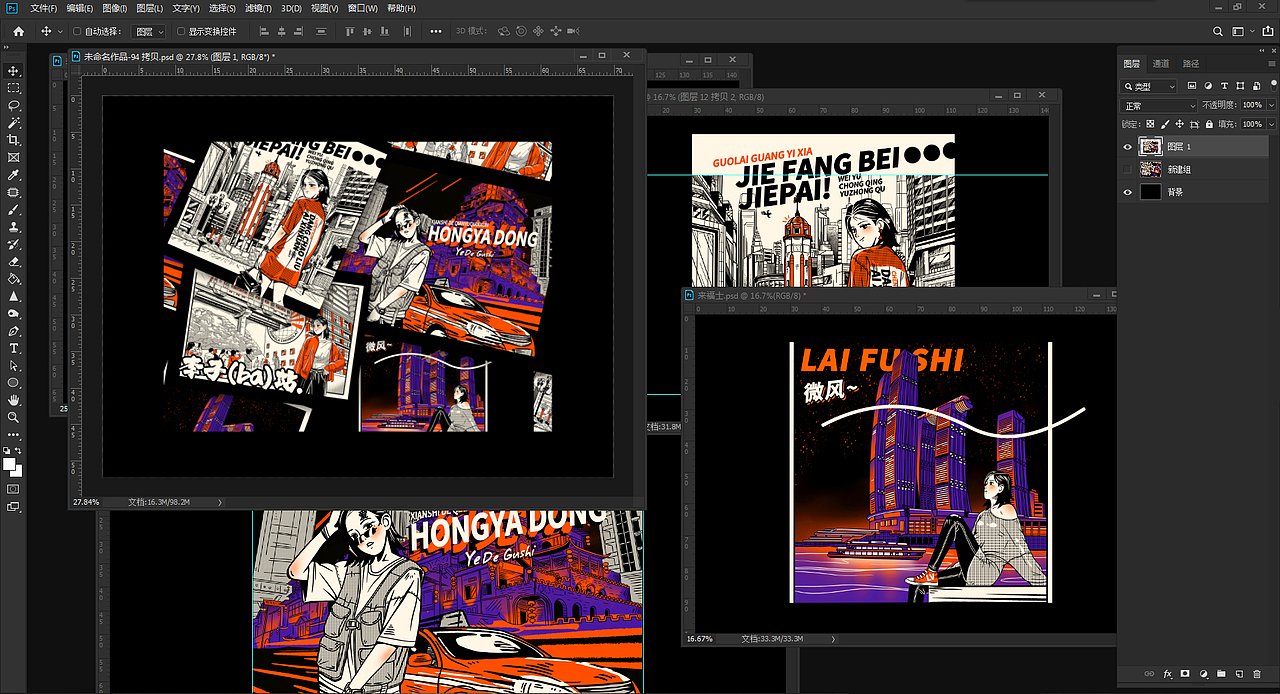Select the Paint Bucket tool

14,279
